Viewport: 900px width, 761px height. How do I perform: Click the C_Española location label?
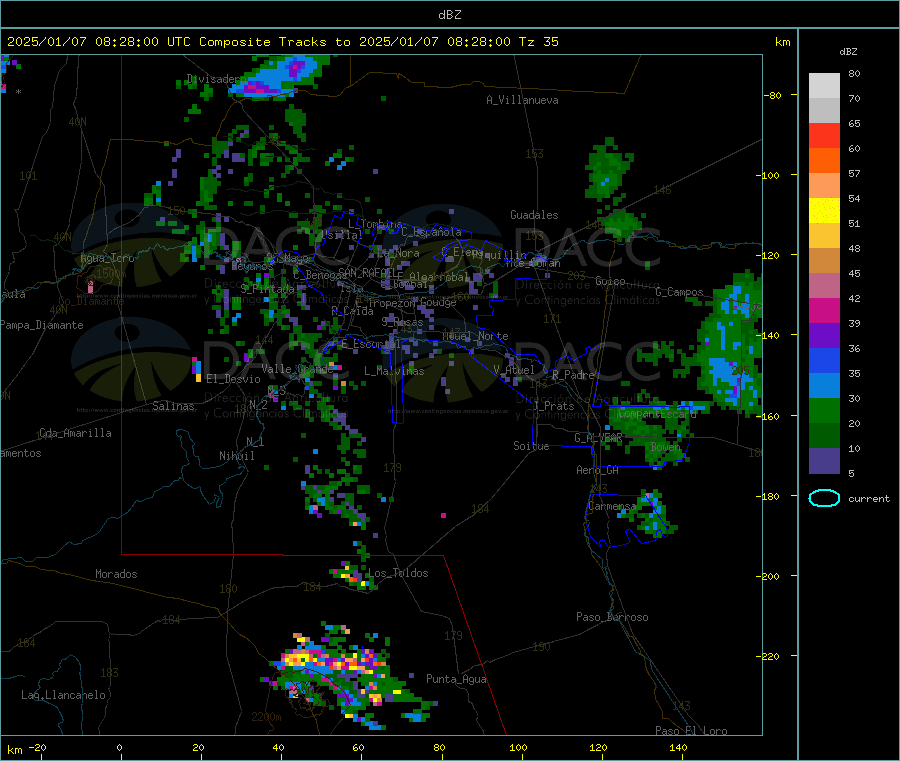431,232
